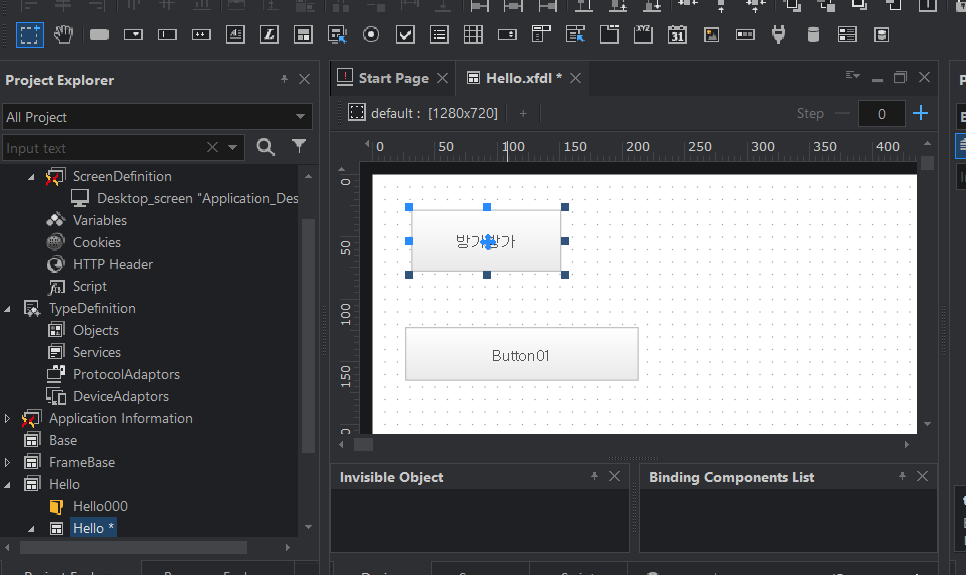Click the design canvas horizontal scrollbar thumb
The height and width of the screenshot is (575, 966).
363,444
